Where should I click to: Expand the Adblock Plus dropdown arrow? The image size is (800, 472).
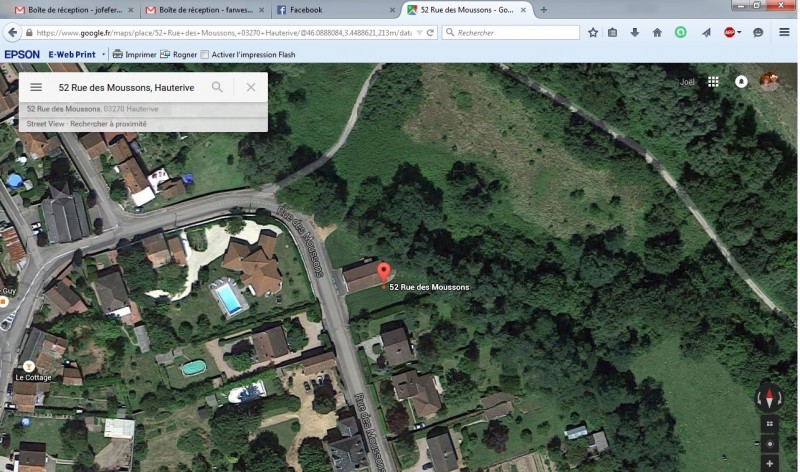click(x=739, y=33)
